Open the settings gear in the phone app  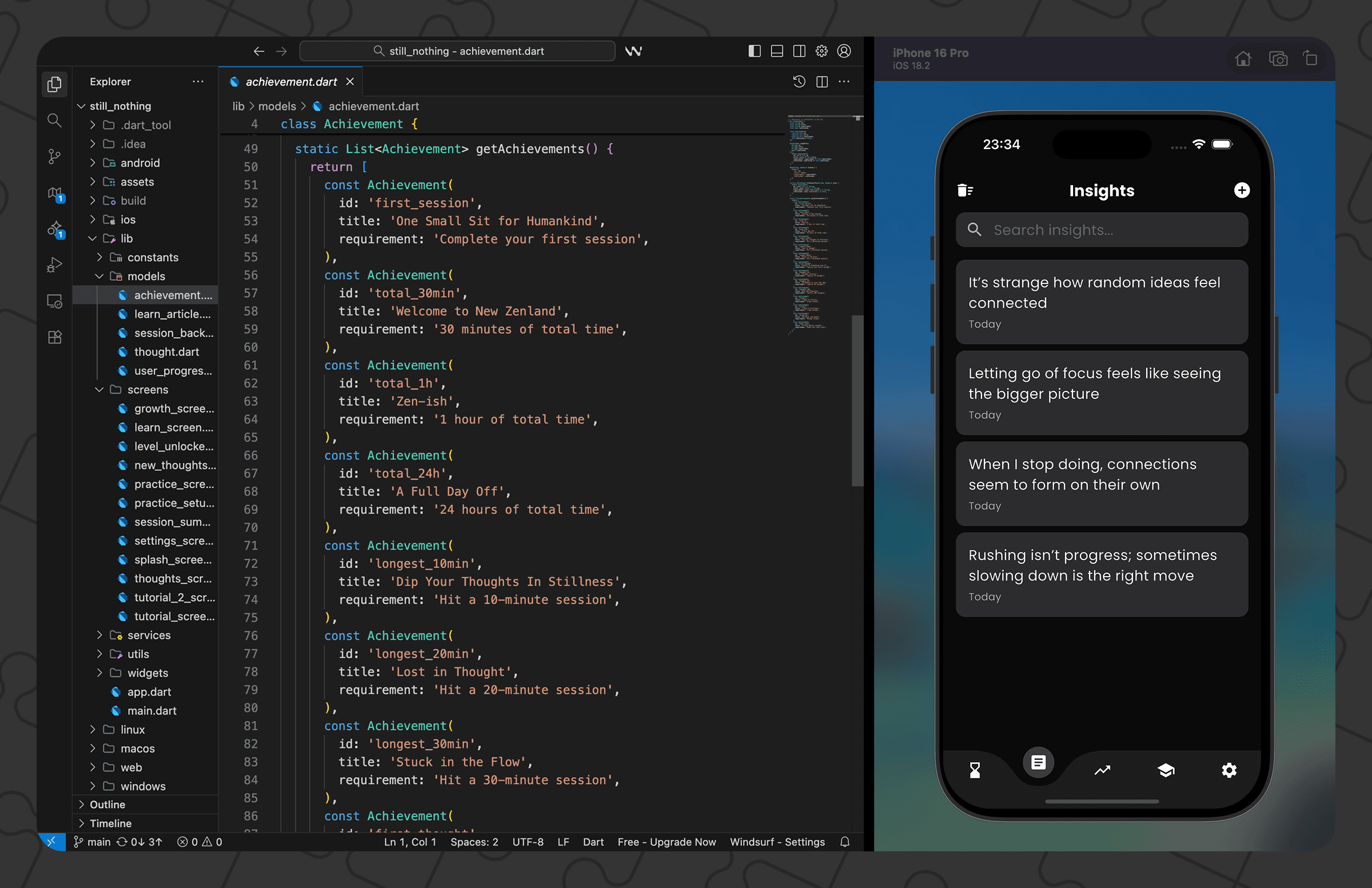click(x=1230, y=770)
